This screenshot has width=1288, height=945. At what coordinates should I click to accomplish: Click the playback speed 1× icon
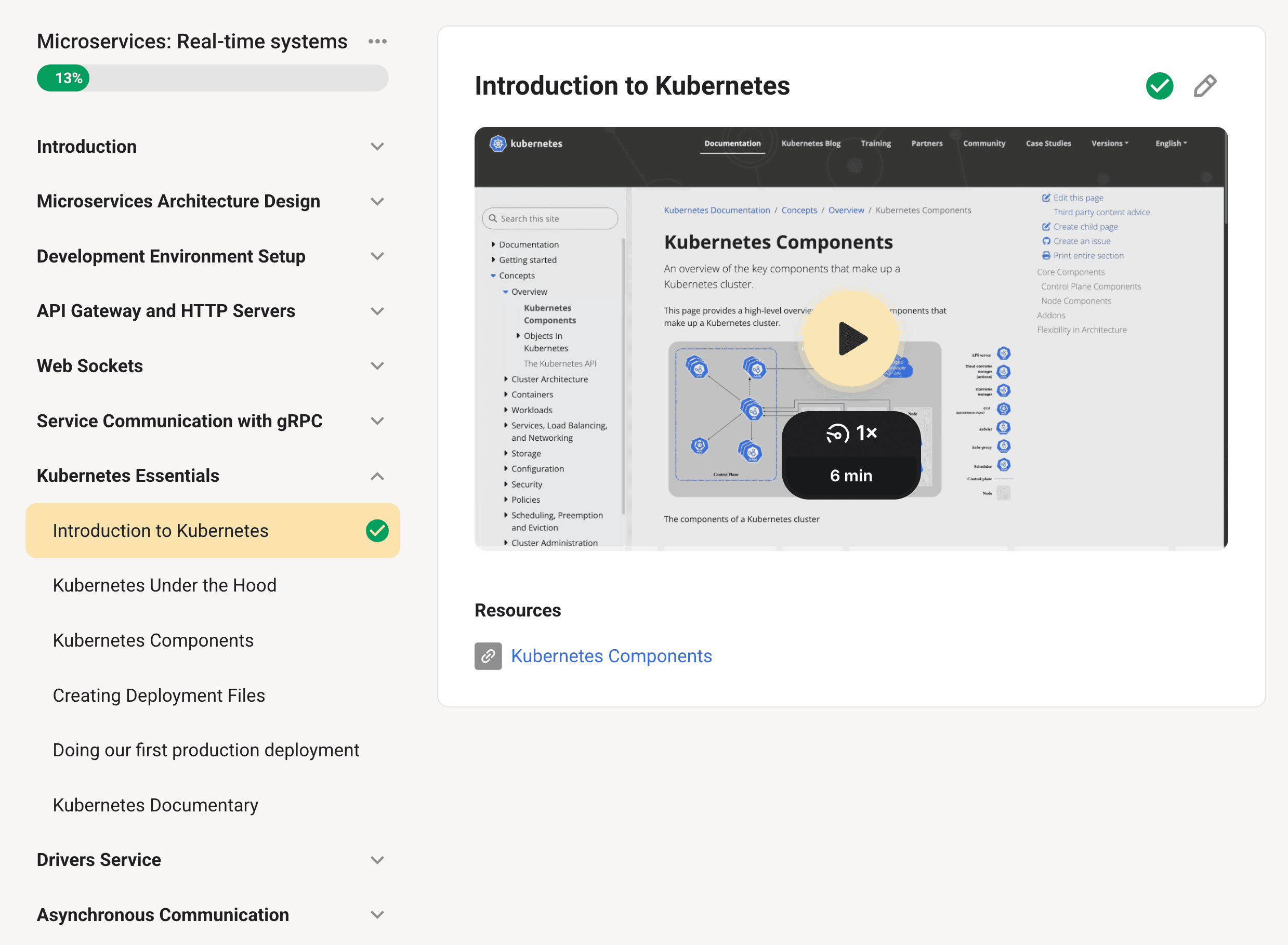click(x=850, y=434)
